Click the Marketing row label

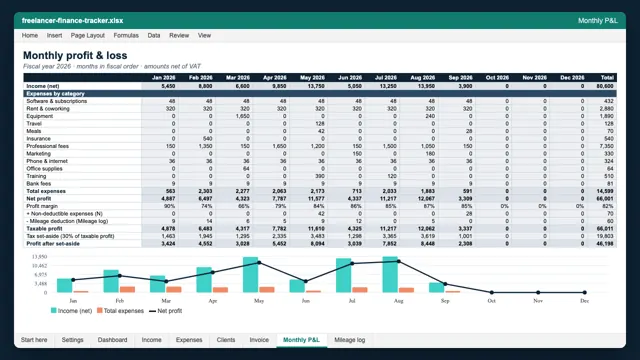pyautogui.click(x=38, y=153)
